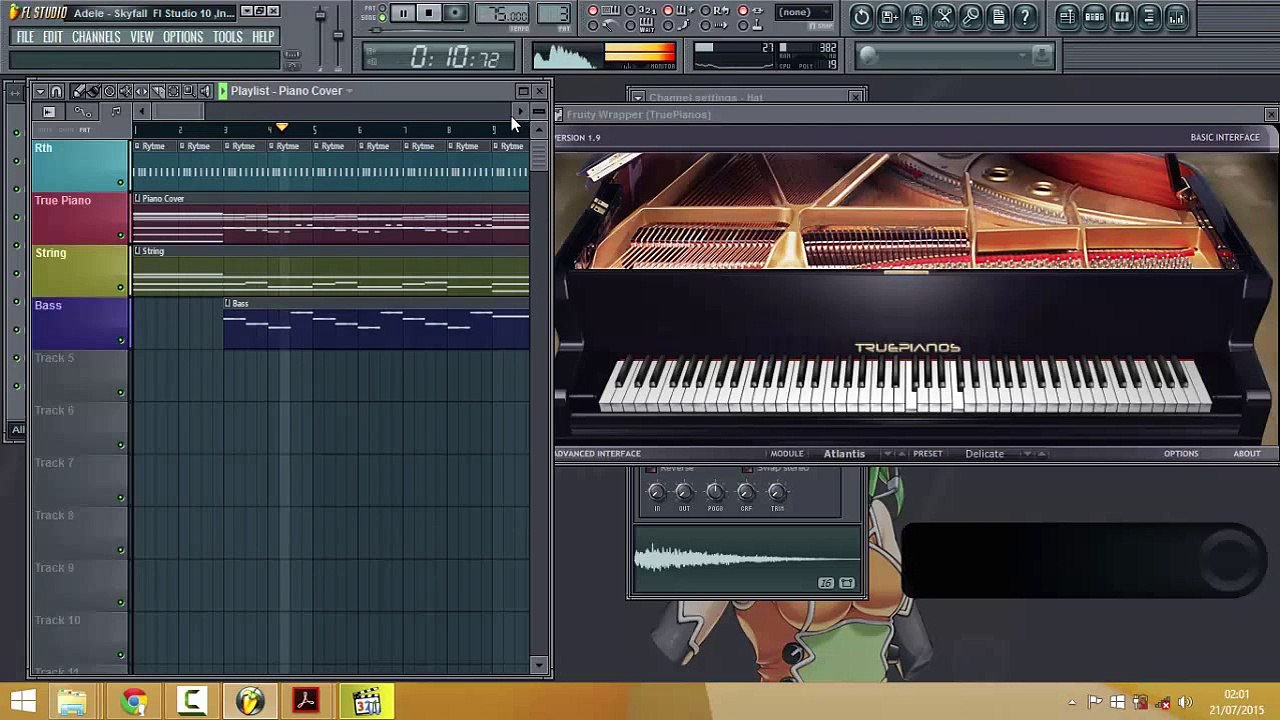The image size is (1280, 720).
Task: Open FL Studio from the Windows taskbar
Action: [x=249, y=702]
